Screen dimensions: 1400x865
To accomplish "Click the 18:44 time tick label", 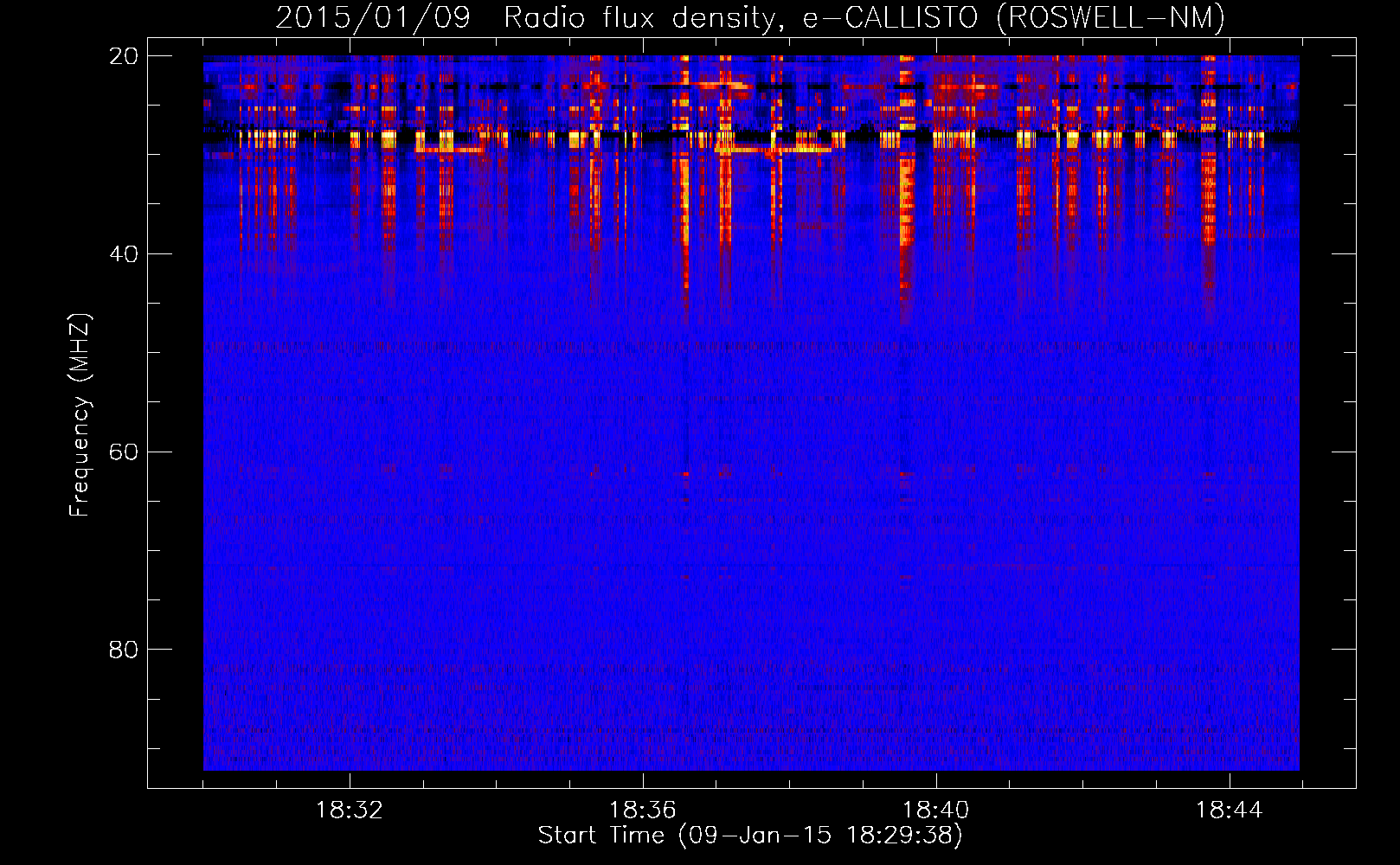I will [1230, 811].
